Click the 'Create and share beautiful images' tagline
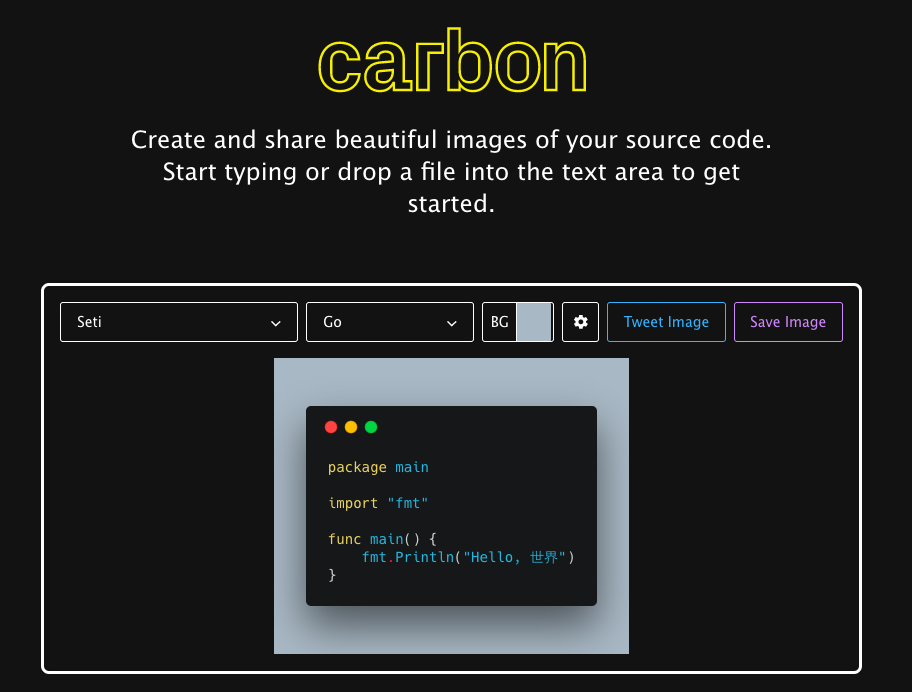Viewport: 912px width, 692px height. (x=451, y=172)
